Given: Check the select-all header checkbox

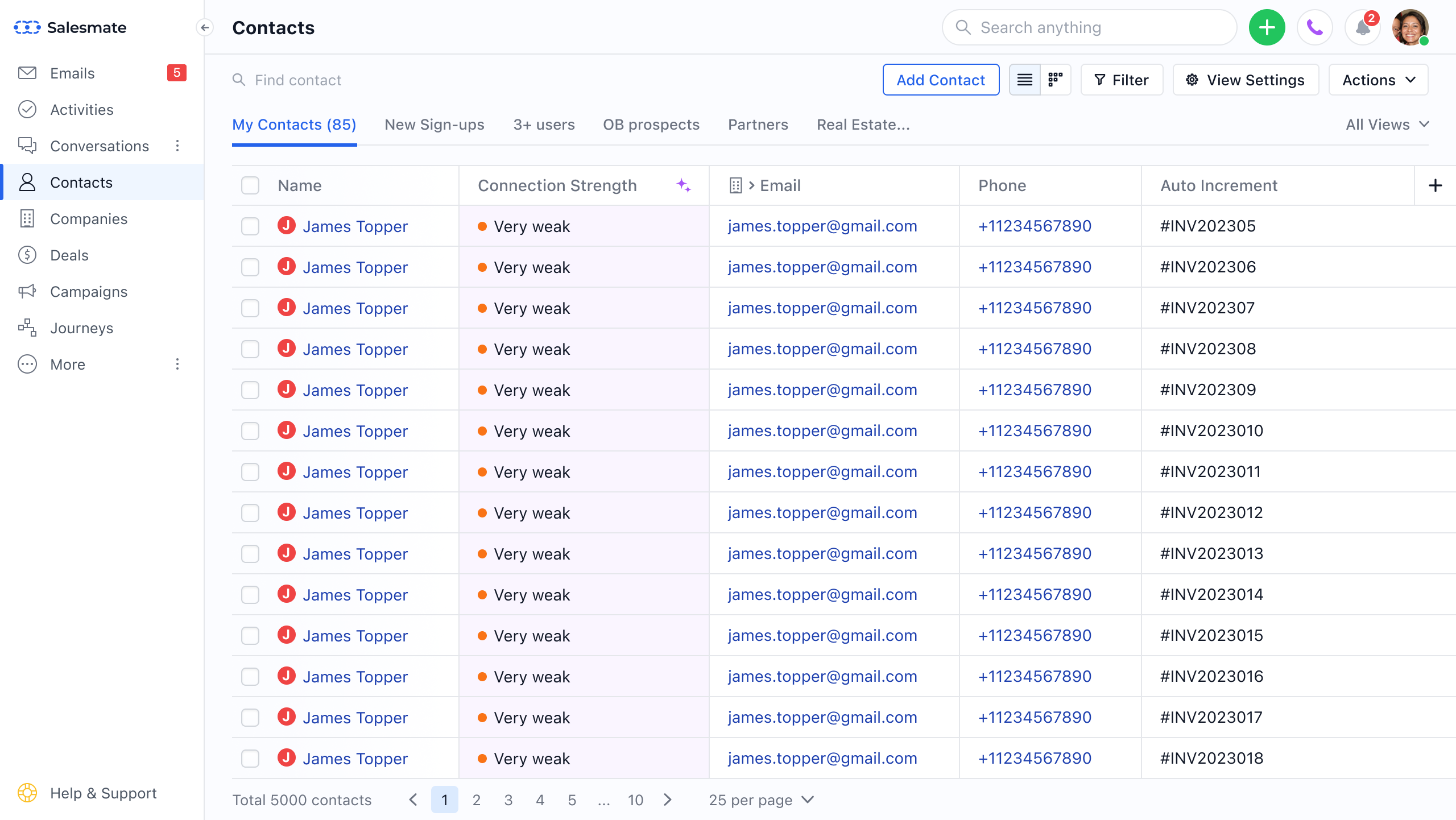Looking at the screenshot, I should coord(250,185).
